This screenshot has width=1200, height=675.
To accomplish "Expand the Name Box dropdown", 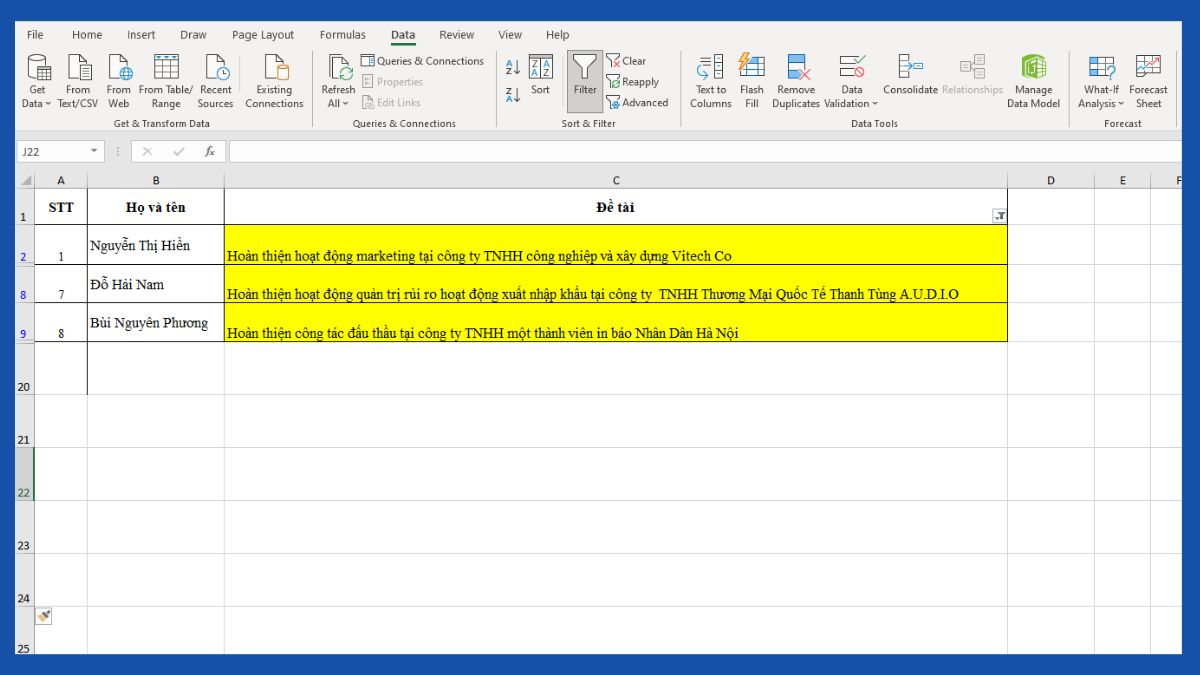I will (96, 150).
